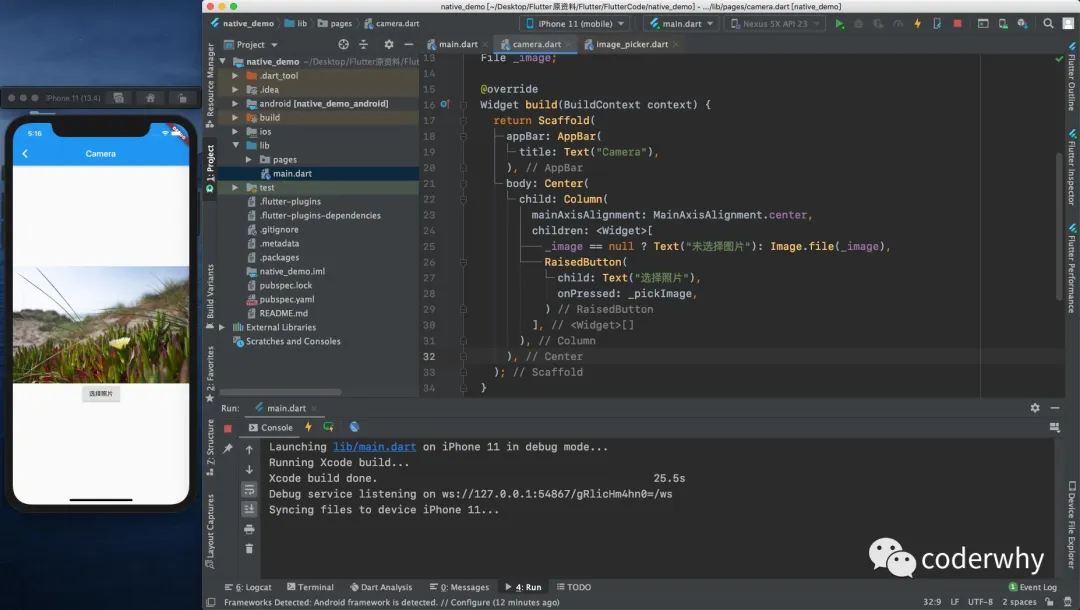1080x610 pixels.
Task: Expand External Libraries node
Action: [x=222, y=327]
